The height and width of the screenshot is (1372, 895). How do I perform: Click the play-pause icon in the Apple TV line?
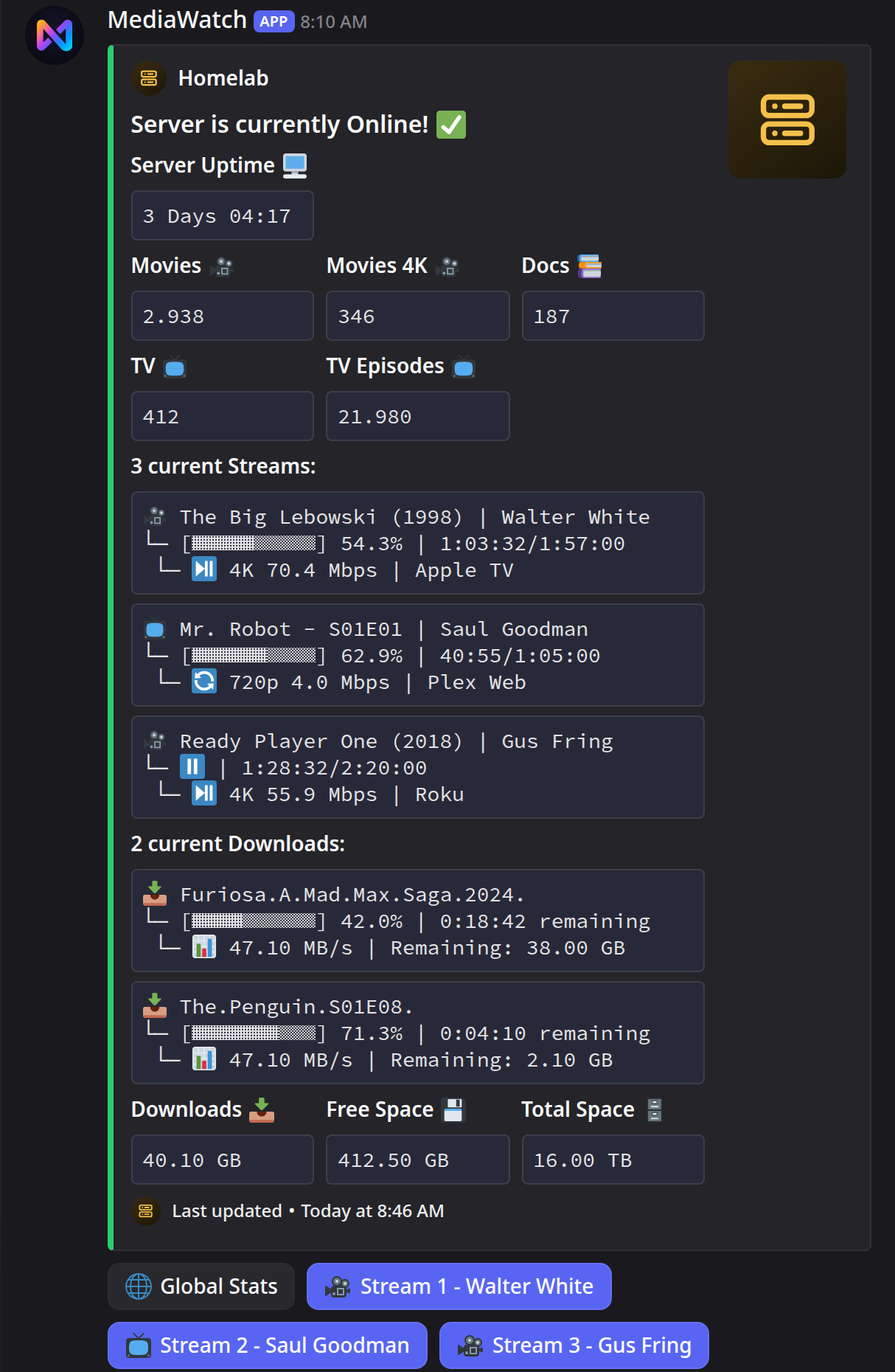[x=204, y=569]
